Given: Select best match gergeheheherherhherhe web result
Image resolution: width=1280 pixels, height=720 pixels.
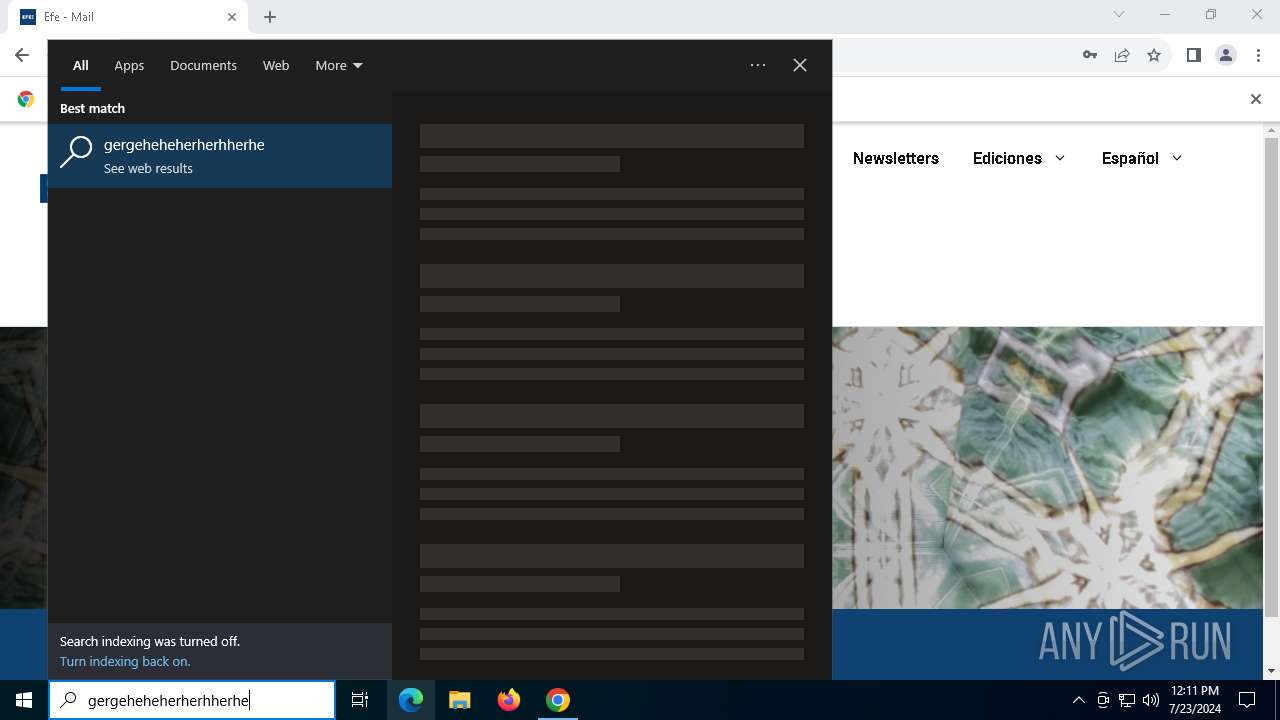Looking at the screenshot, I should [x=220, y=156].
